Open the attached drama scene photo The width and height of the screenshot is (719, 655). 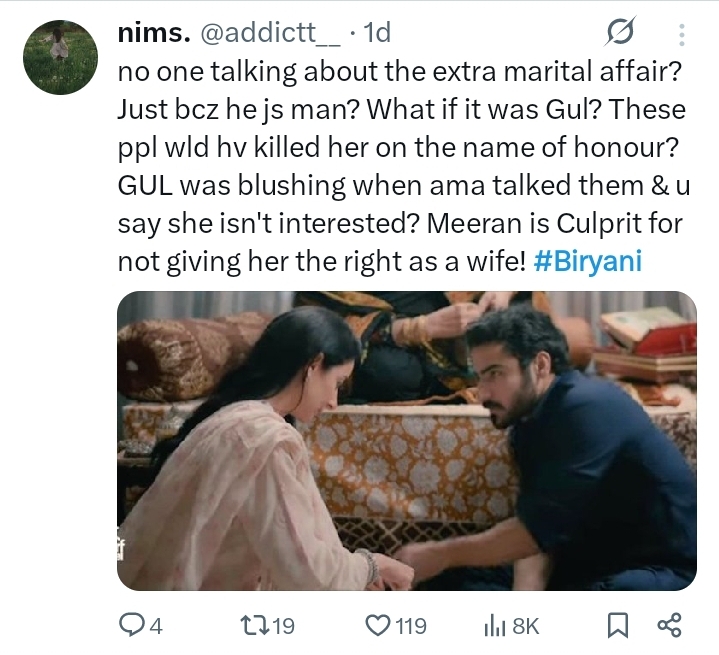tap(406, 440)
